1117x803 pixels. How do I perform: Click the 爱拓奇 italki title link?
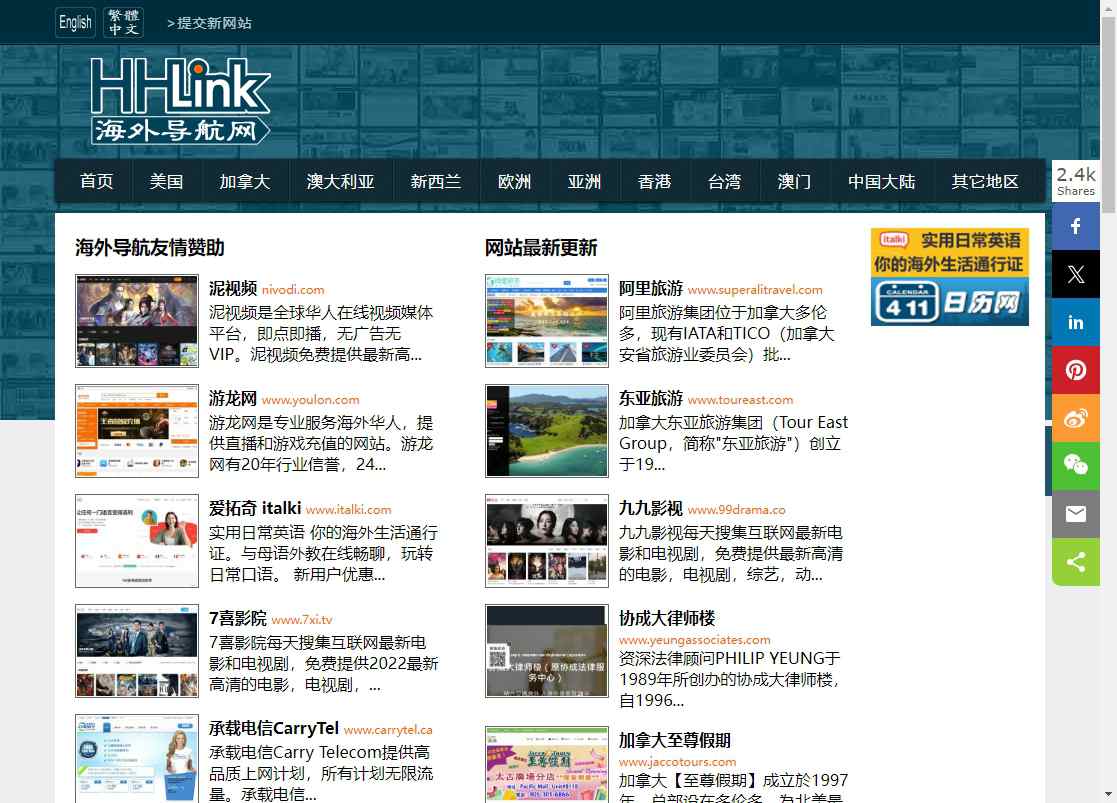pos(255,508)
